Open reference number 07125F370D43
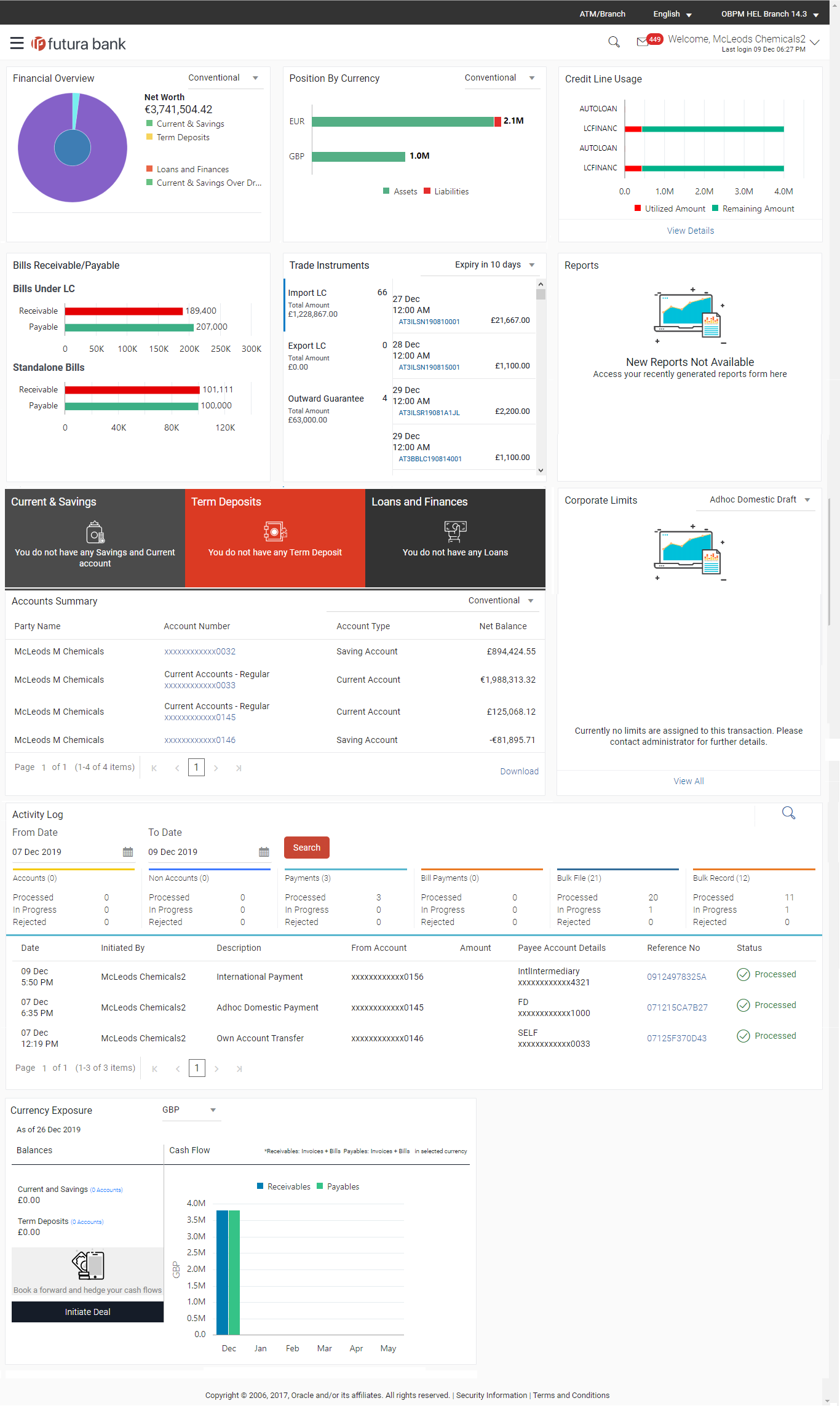 coord(676,1038)
